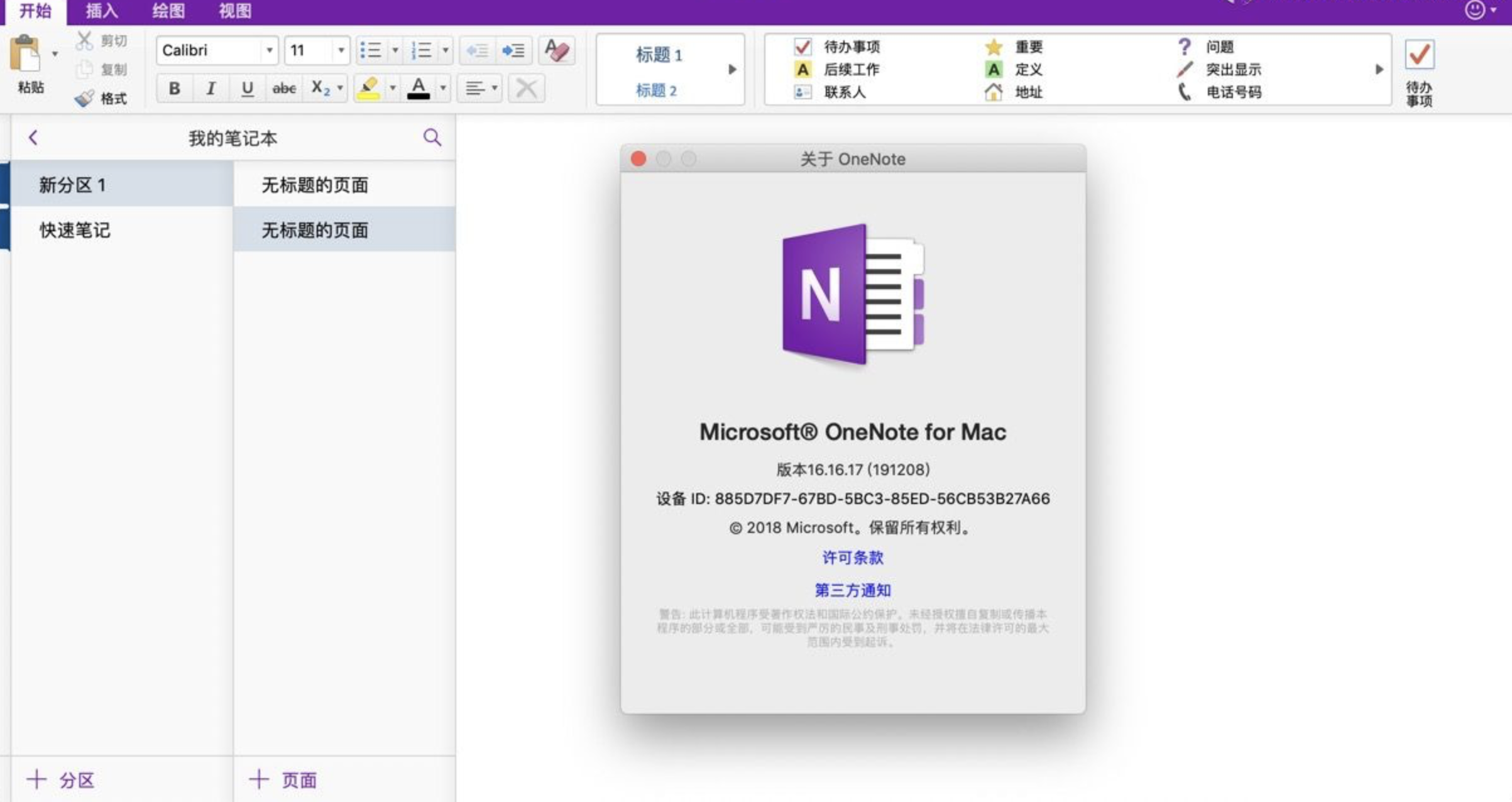Screen dimensions: 1512x802
Task: Click the Paste clipboard icon
Action: tap(26, 54)
